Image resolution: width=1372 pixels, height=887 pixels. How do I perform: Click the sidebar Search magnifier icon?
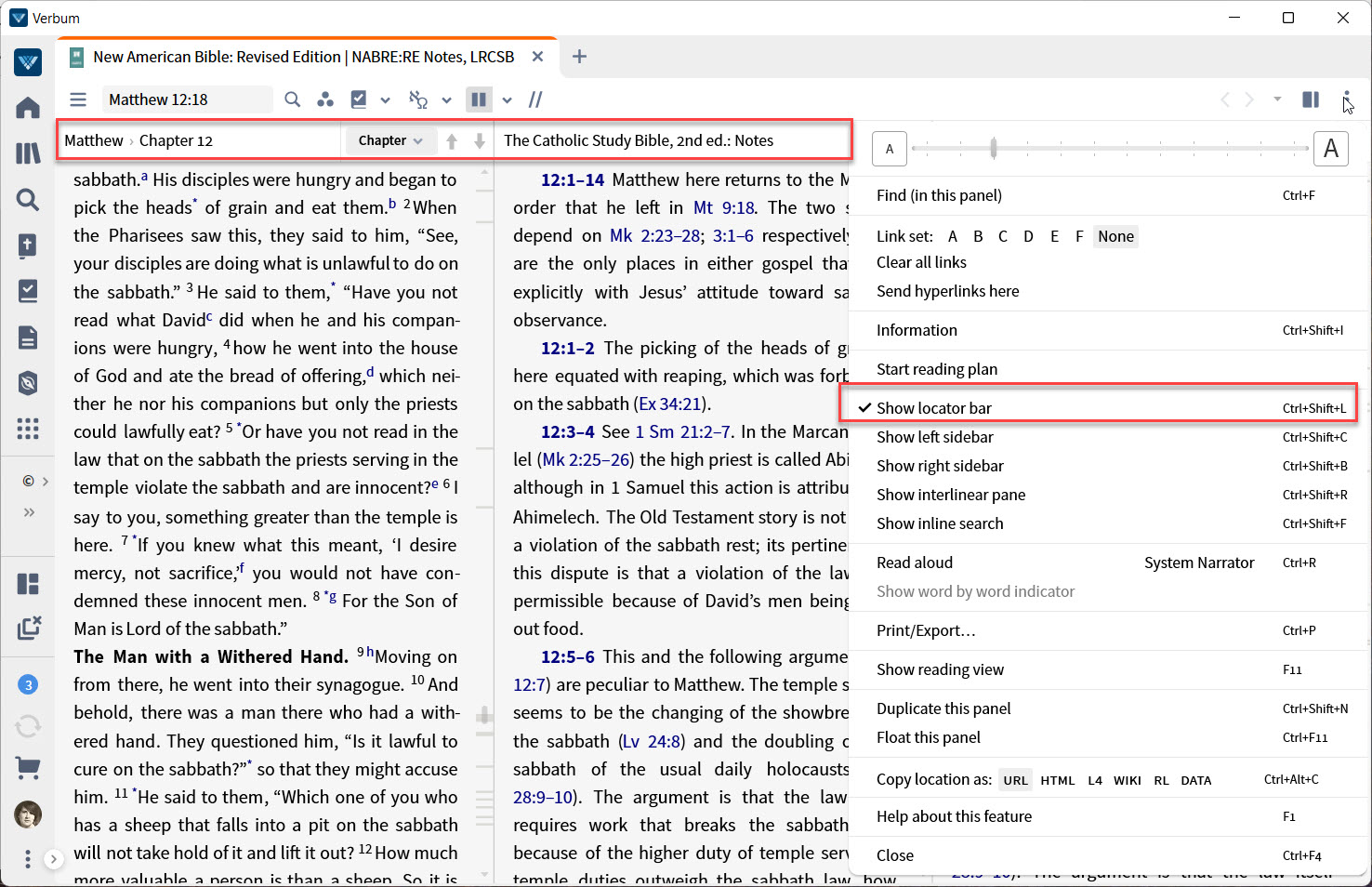(x=28, y=199)
